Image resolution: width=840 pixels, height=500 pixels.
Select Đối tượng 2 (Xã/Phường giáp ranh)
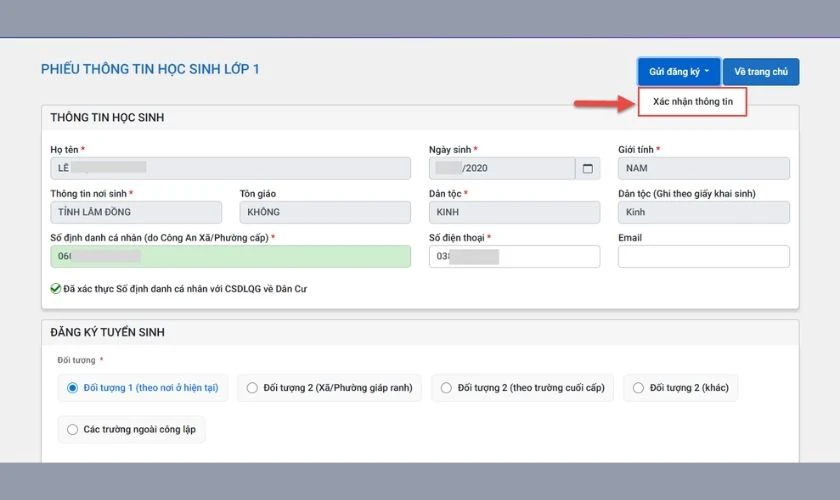[x=329, y=387]
